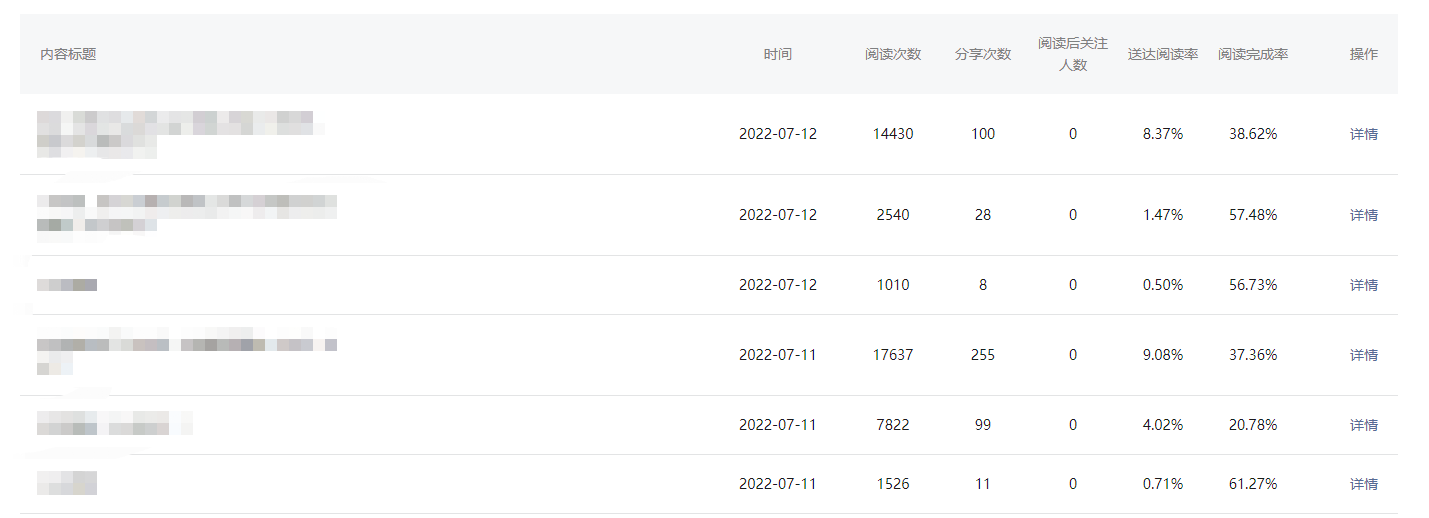Select the blurred title with 2540 reads
The height and width of the screenshot is (518, 1429).
point(187,214)
